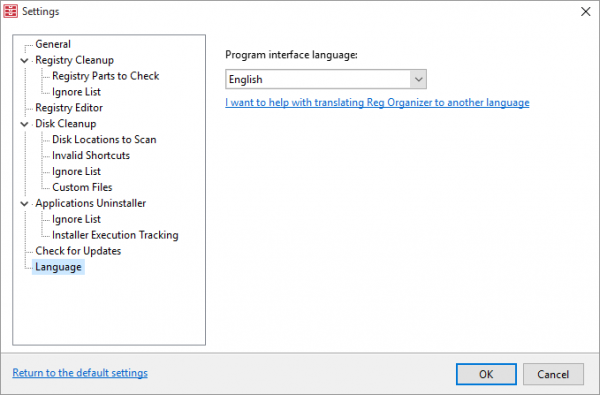
Task: Open the Disk Cleanup settings section
Action: pyautogui.click(x=65, y=124)
